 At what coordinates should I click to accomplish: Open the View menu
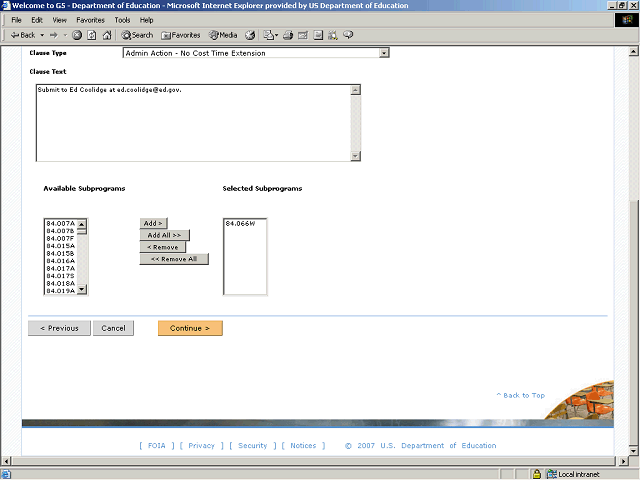[60, 20]
